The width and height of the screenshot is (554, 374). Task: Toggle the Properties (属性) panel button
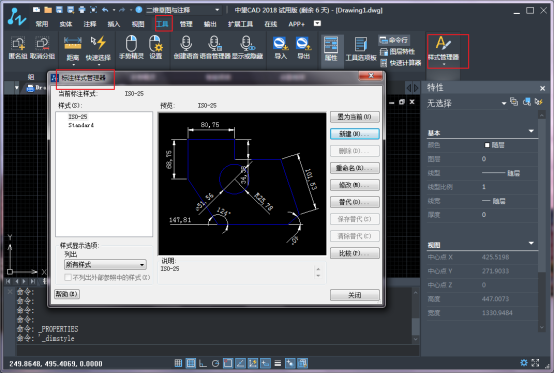coord(331,49)
